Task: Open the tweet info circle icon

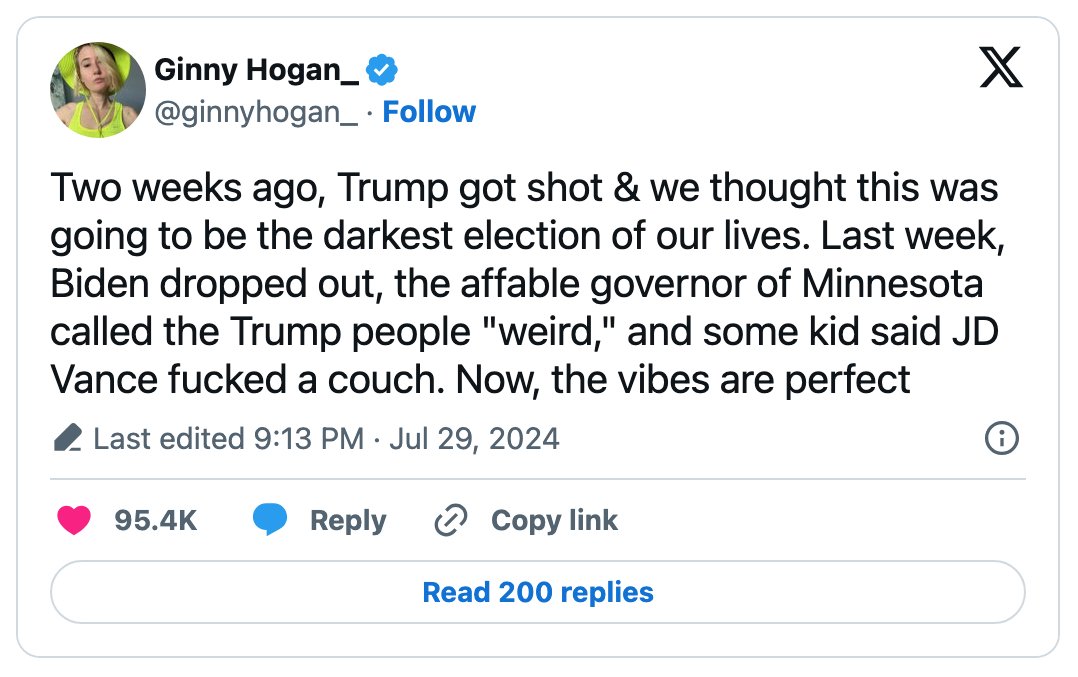Action: [1002, 439]
